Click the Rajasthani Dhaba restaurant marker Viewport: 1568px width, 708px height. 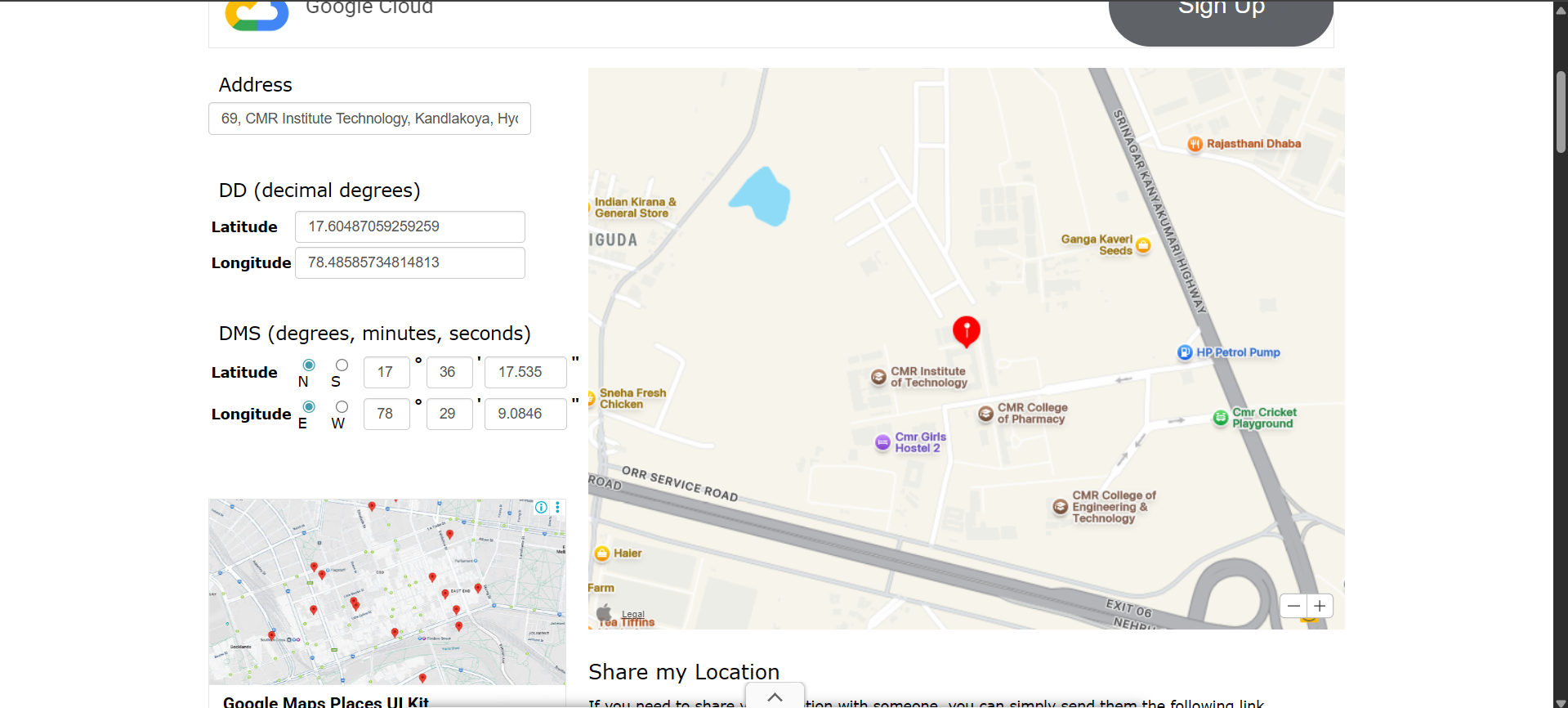[1195, 144]
